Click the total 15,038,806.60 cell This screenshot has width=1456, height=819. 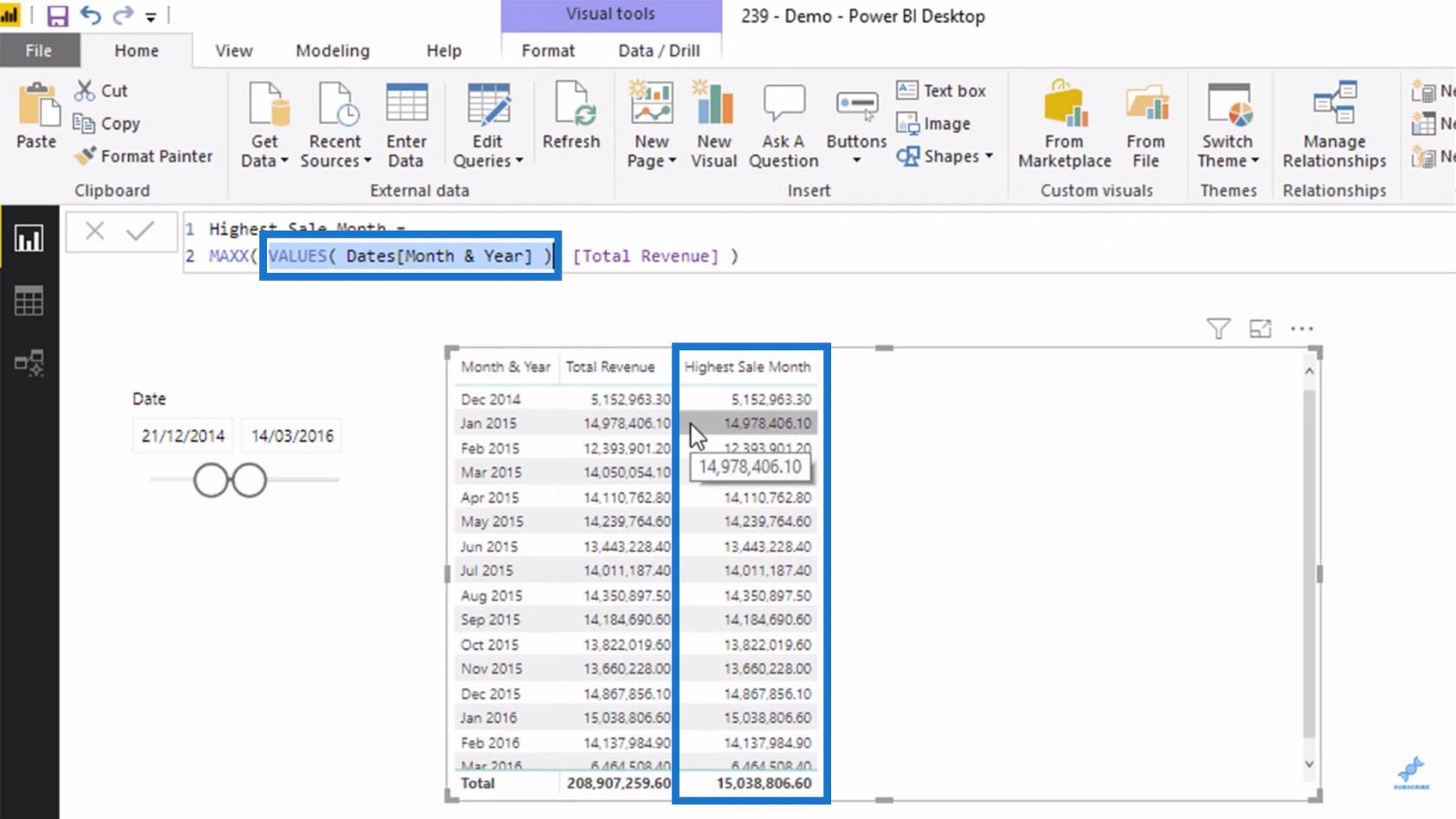[x=764, y=783]
